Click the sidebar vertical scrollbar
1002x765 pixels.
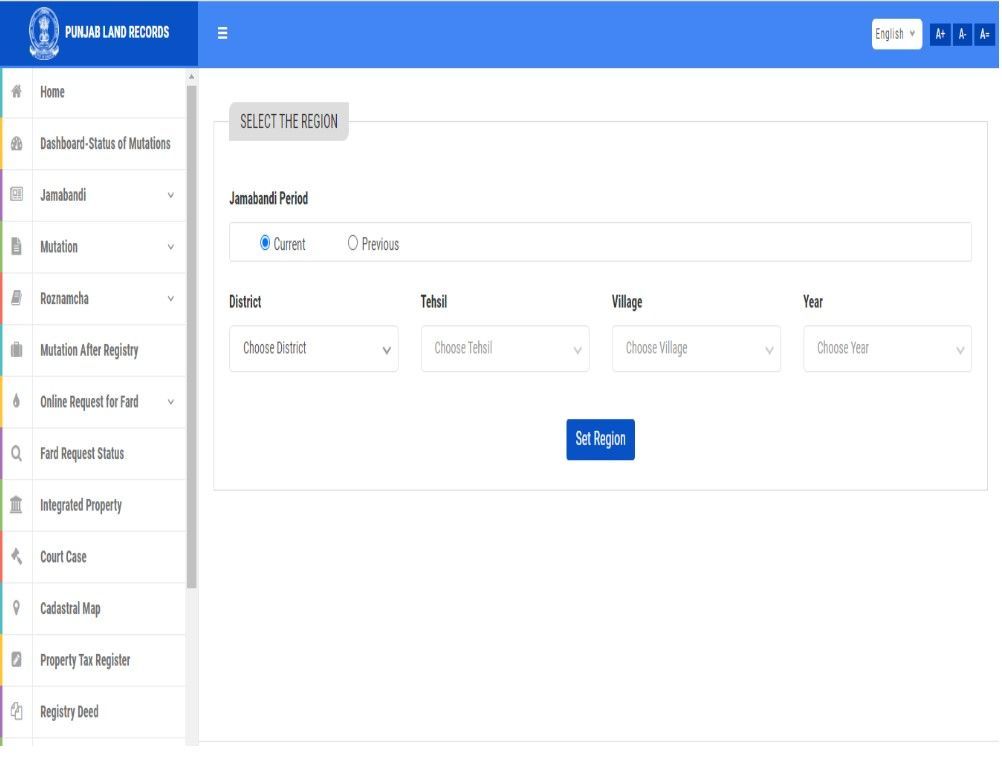coord(191,330)
